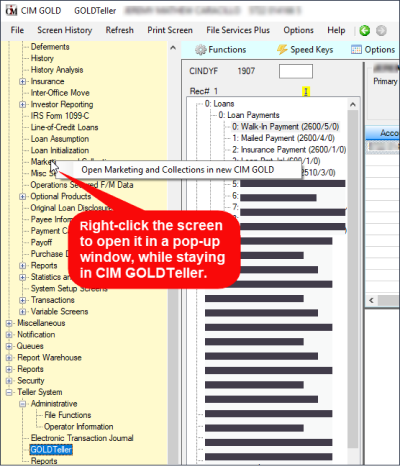Click the account grid scroll-left arrow
Screen dimensions: 400x466
click(x=371, y=300)
